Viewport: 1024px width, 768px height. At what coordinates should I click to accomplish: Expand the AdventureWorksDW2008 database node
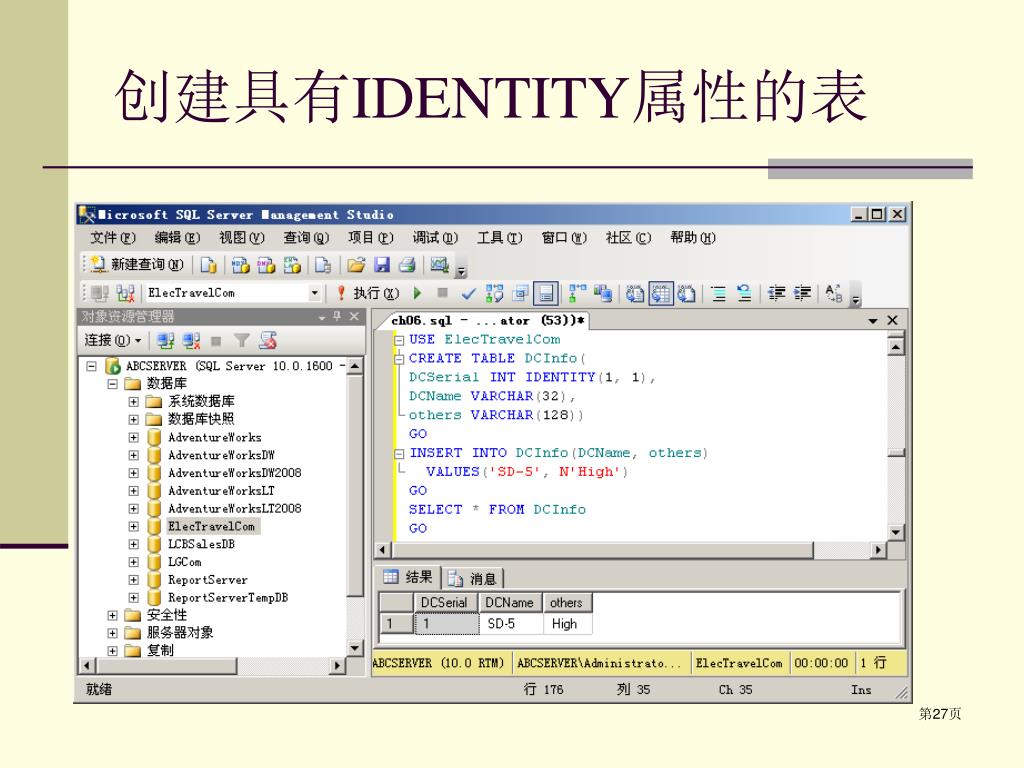pos(133,473)
